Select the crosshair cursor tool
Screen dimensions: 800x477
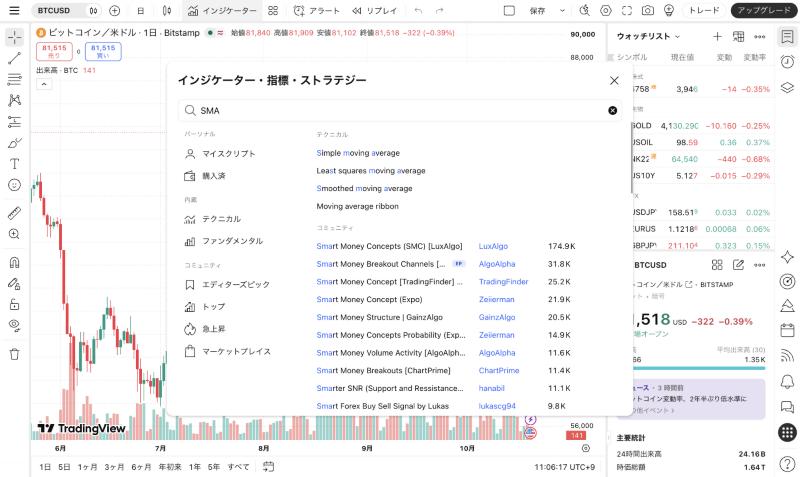[x=14, y=37]
